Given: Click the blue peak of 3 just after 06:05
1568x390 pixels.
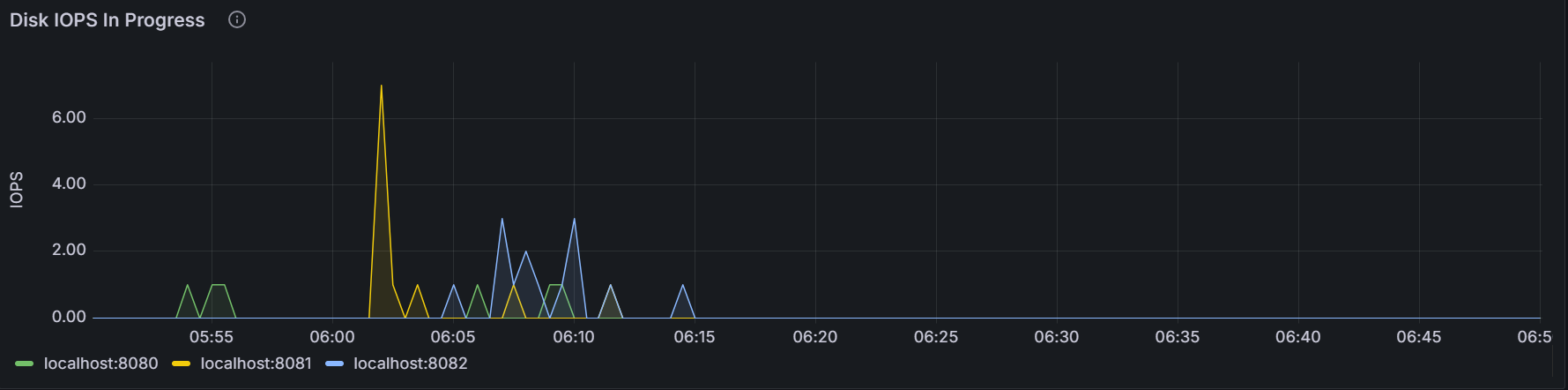Looking at the screenshot, I should [502, 219].
